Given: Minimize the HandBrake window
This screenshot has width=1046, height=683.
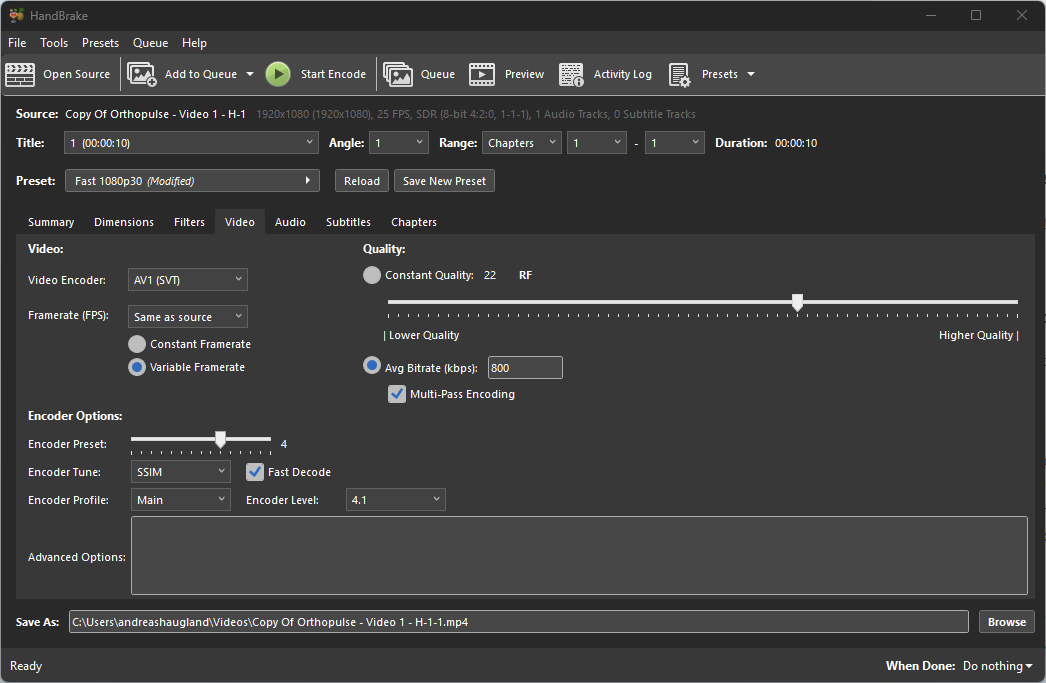Looking at the screenshot, I should point(931,15).
